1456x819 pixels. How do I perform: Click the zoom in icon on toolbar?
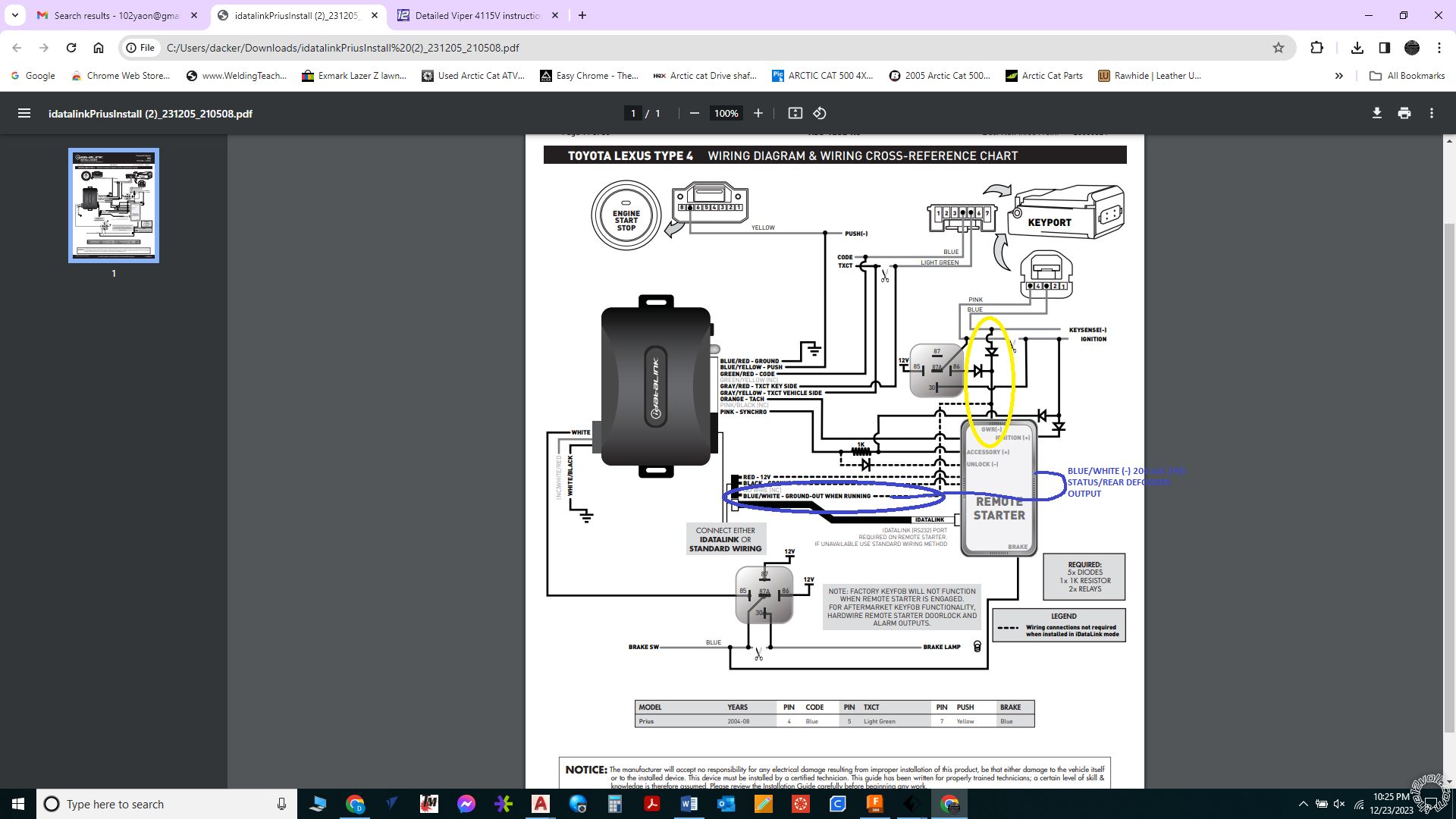click(757, 114)
